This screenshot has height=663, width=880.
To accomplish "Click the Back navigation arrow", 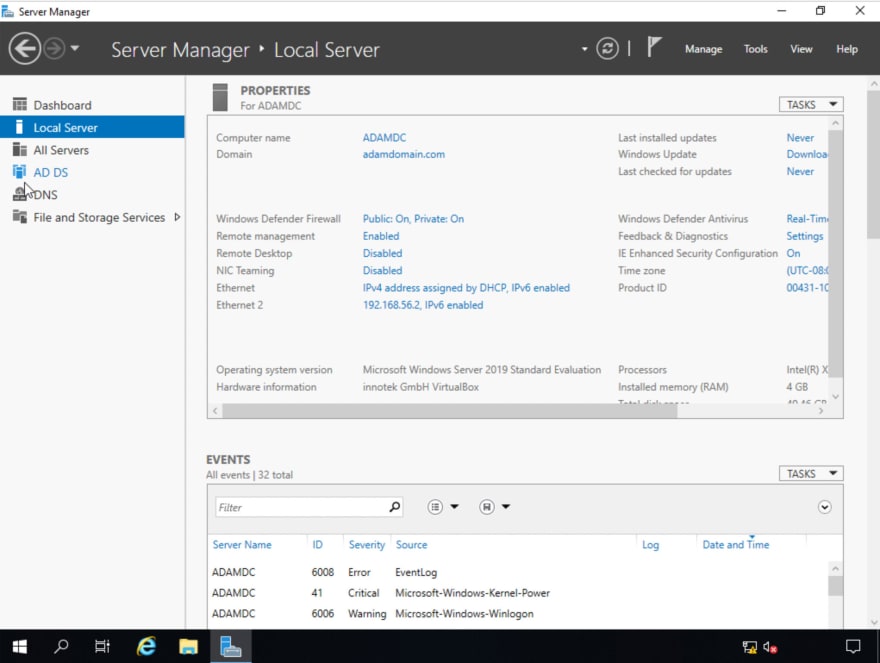I will coord(24,49).
